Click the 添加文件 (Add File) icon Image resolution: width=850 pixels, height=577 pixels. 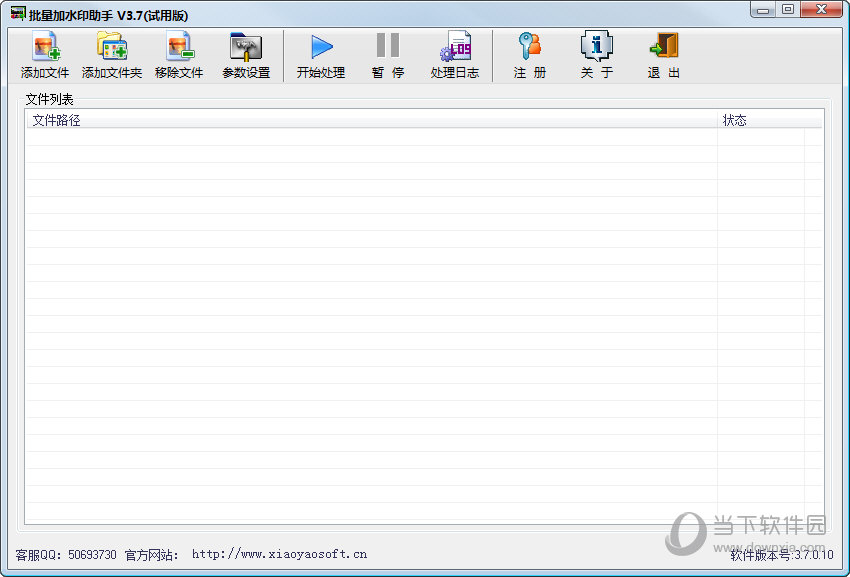coord(45,55)
